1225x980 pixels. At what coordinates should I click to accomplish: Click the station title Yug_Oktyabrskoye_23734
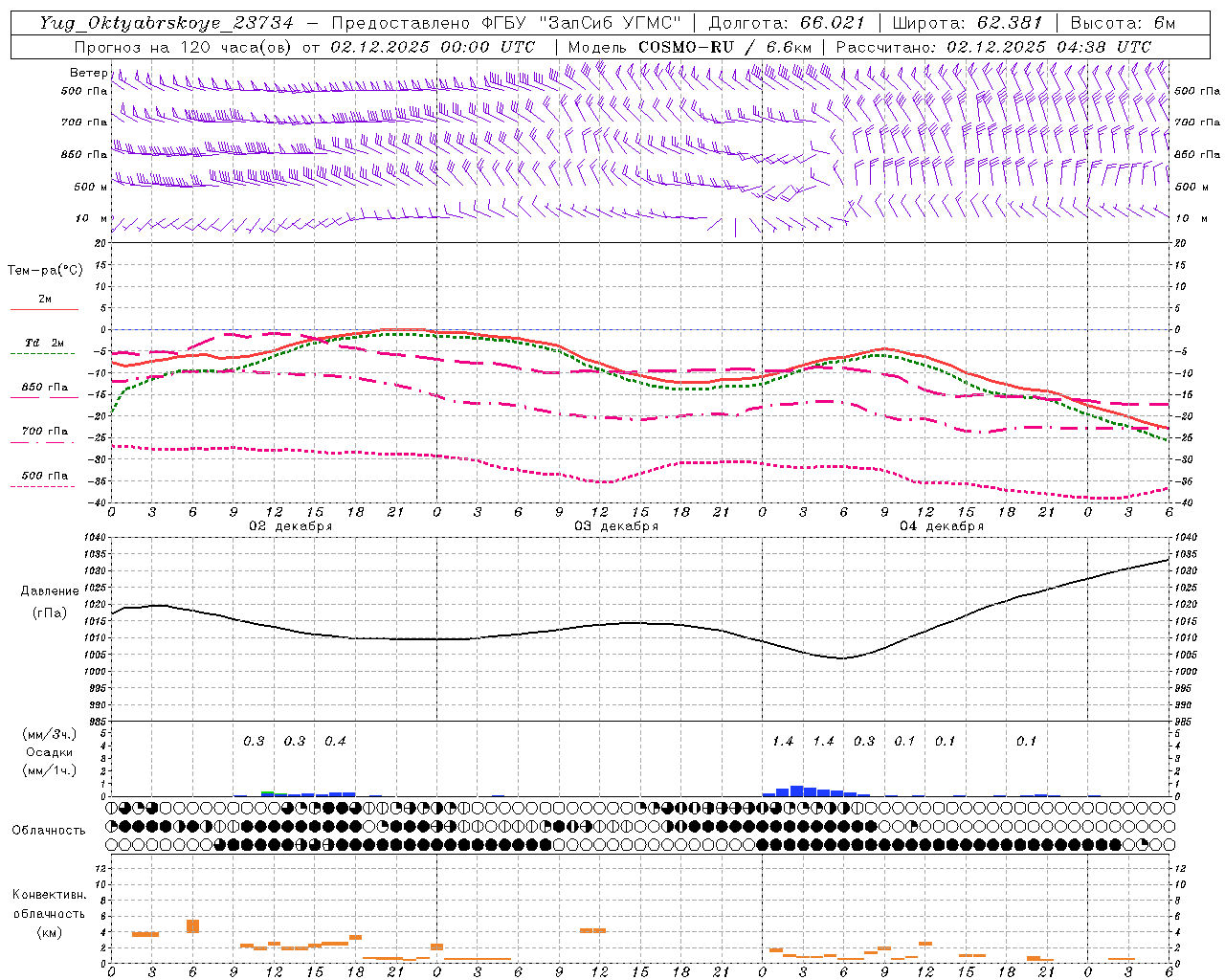pyautogui.click(x=167, y=23)
